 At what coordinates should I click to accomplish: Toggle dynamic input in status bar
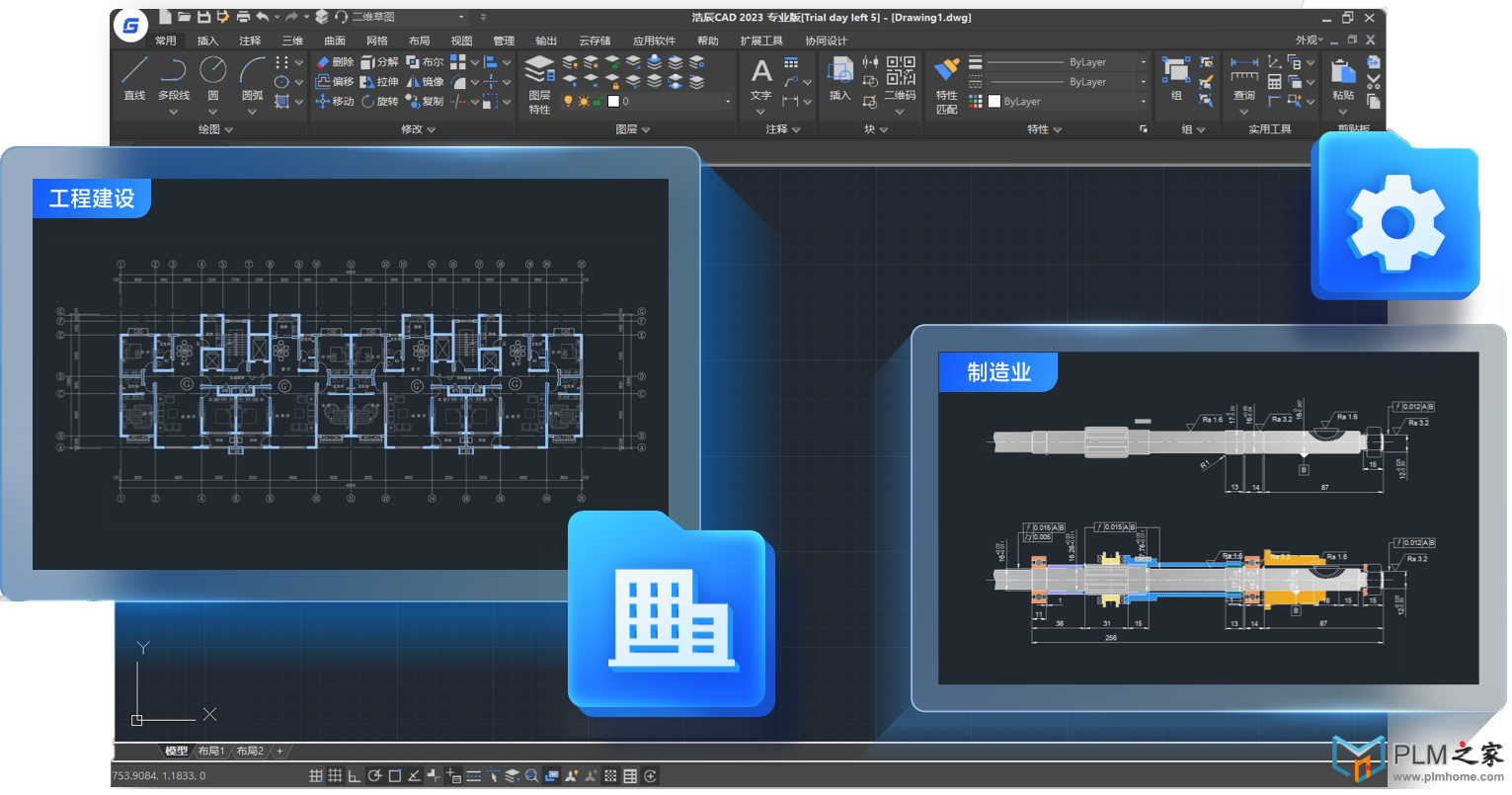(x=453, y=776)
